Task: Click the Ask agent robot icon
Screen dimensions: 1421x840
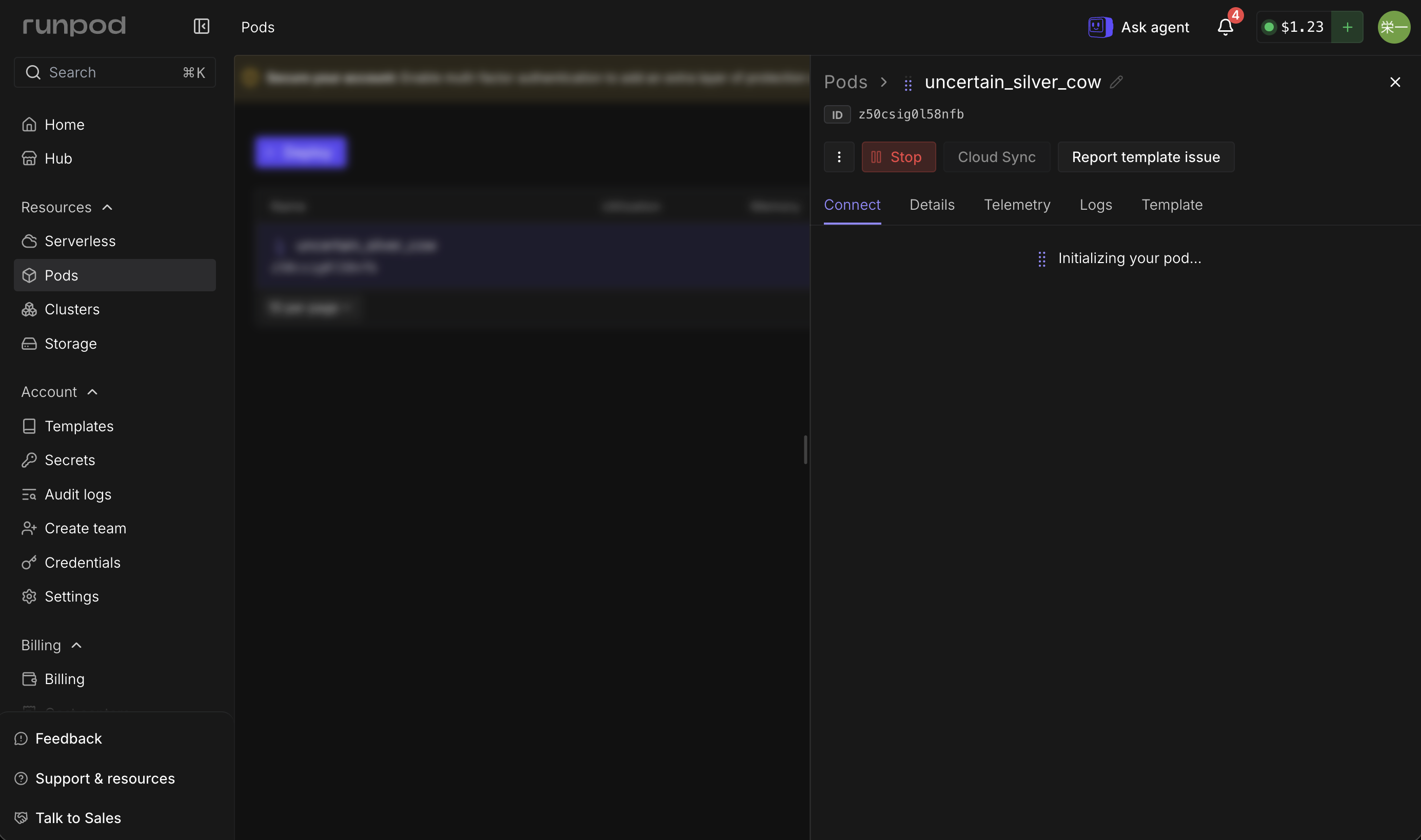Action: click(x=1100, y=27)
